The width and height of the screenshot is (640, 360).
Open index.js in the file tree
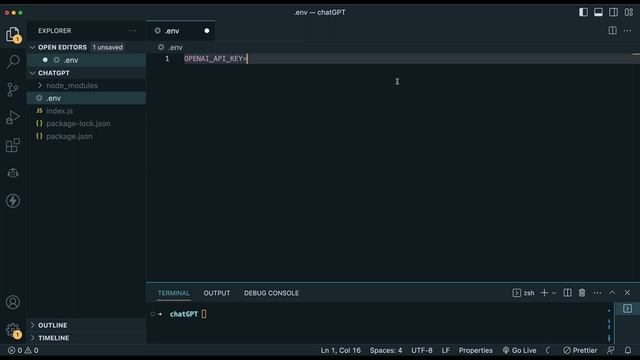87,111
